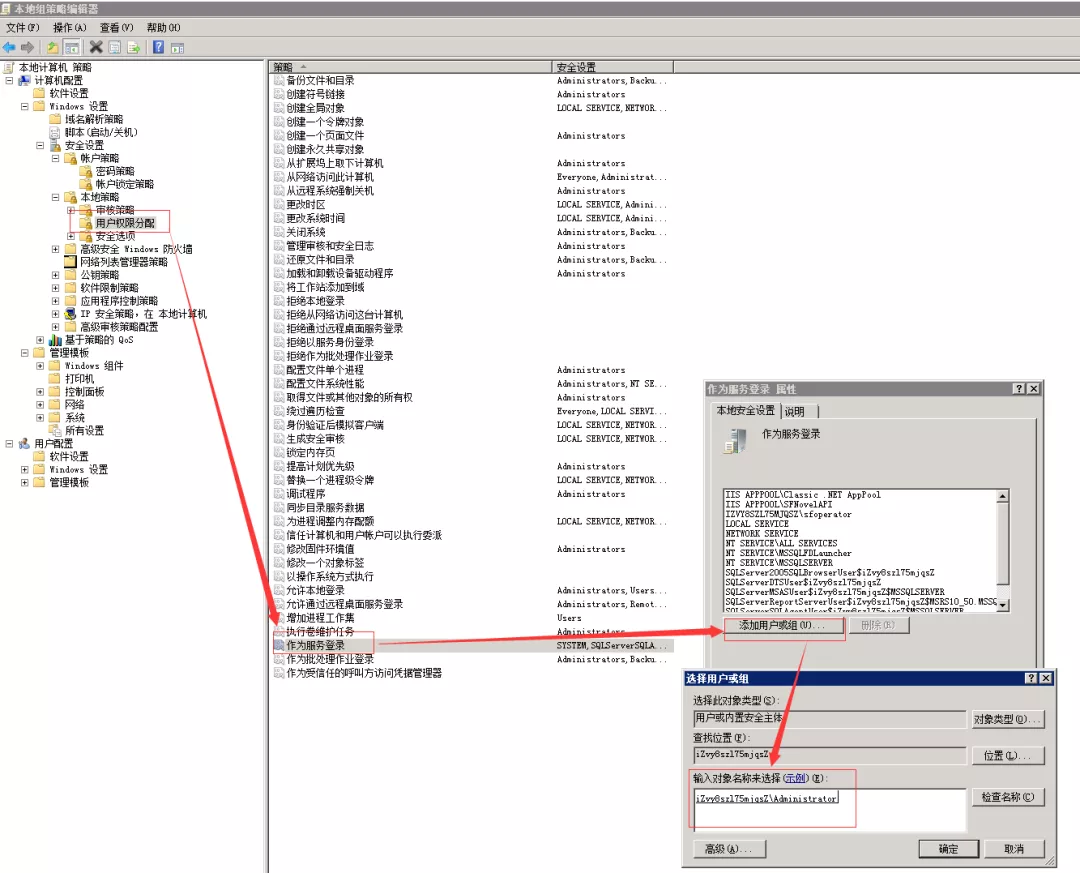The width and height of the screenshot is (1080, 873).
Task: Collapse the 计算机配置 tree node
Action: click(x=9, y=81)
